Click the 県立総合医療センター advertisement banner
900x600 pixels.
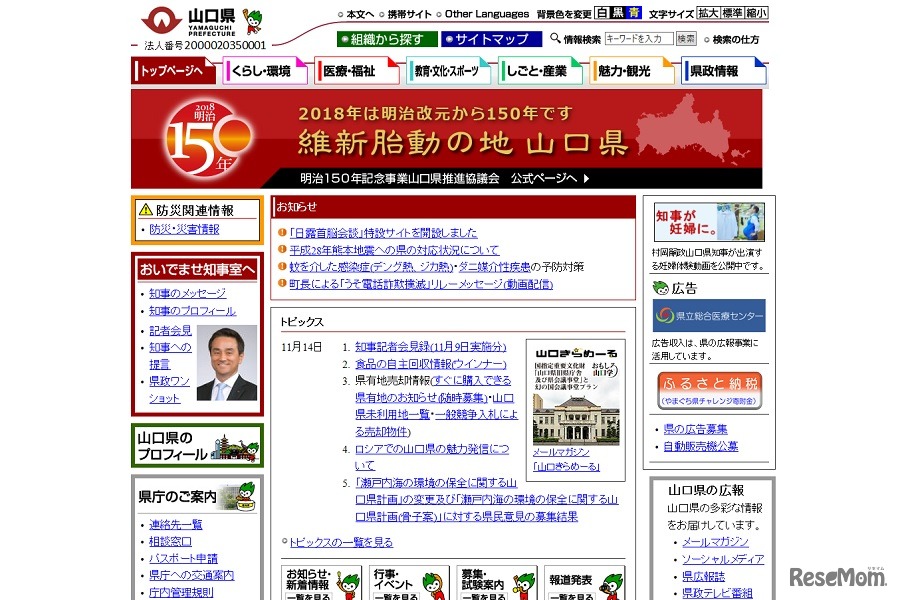point(709,315)
